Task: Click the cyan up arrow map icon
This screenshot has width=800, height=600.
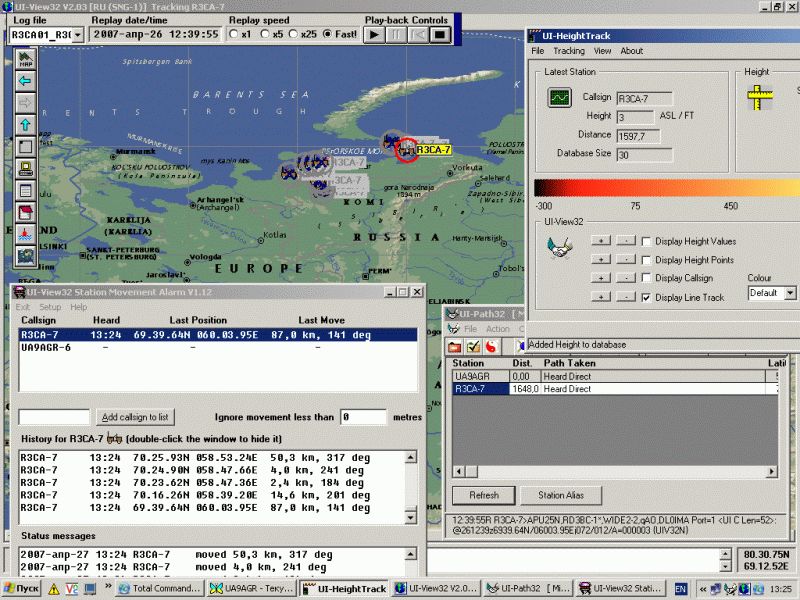Action: click(26, 124)
